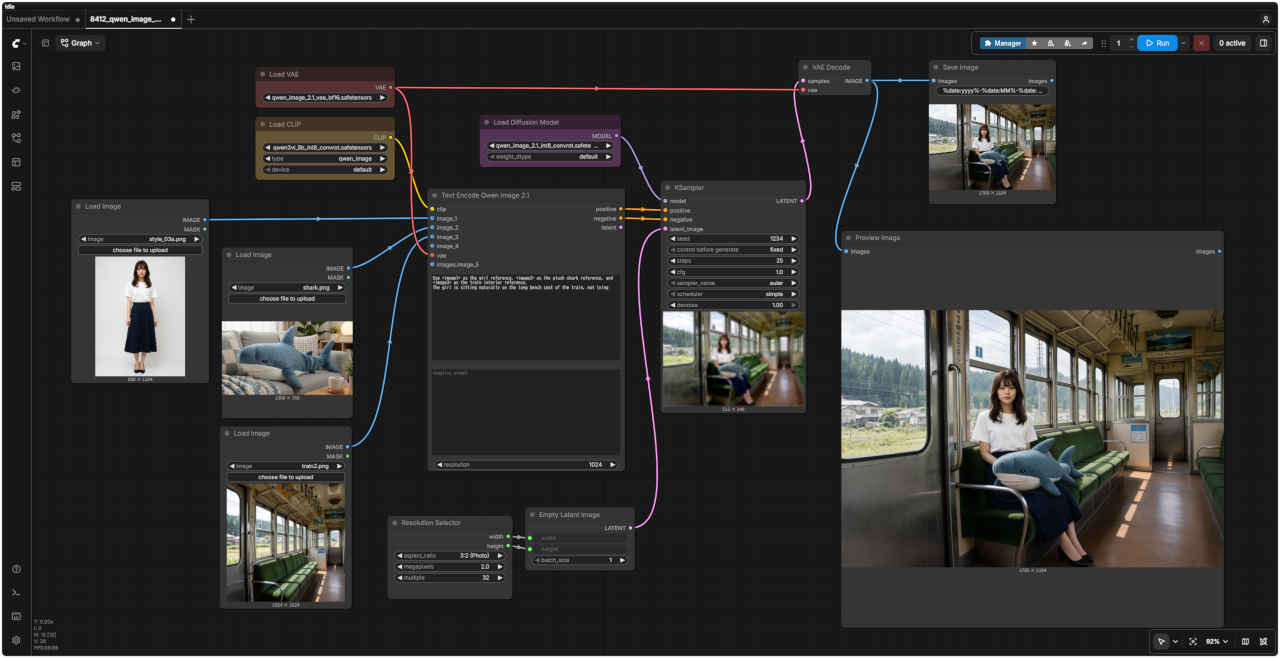Viewport: 1280px width, 658px height.
Task: Cancel the current run with red X
Action: (1201, 43)
